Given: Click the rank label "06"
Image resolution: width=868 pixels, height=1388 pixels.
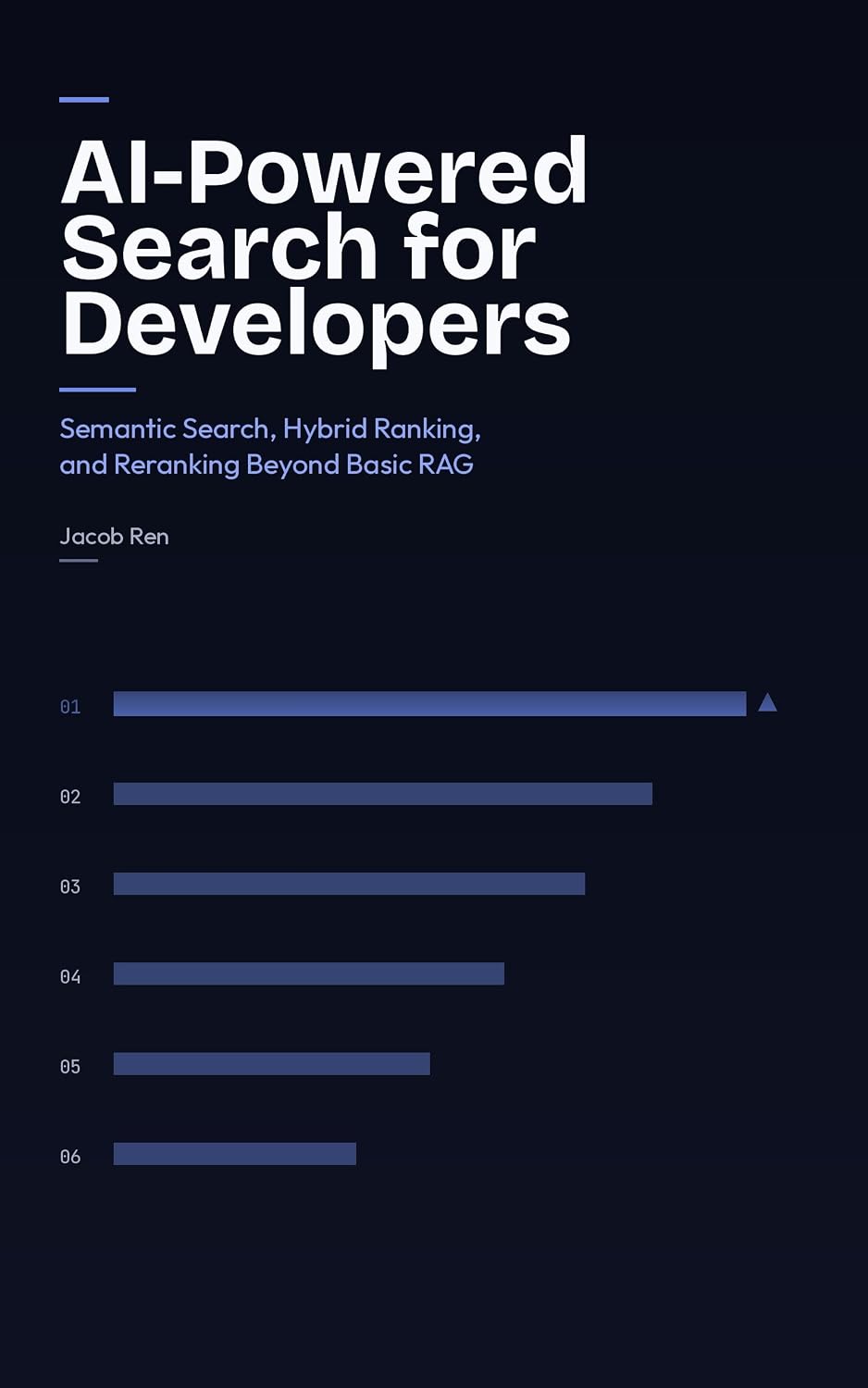Looking at the screenshot, I should tap(70, 1156).
